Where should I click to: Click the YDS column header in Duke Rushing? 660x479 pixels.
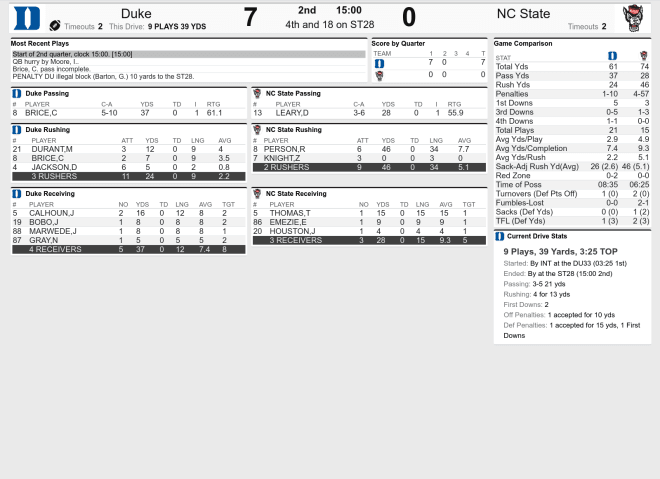[x=152, y=141]
